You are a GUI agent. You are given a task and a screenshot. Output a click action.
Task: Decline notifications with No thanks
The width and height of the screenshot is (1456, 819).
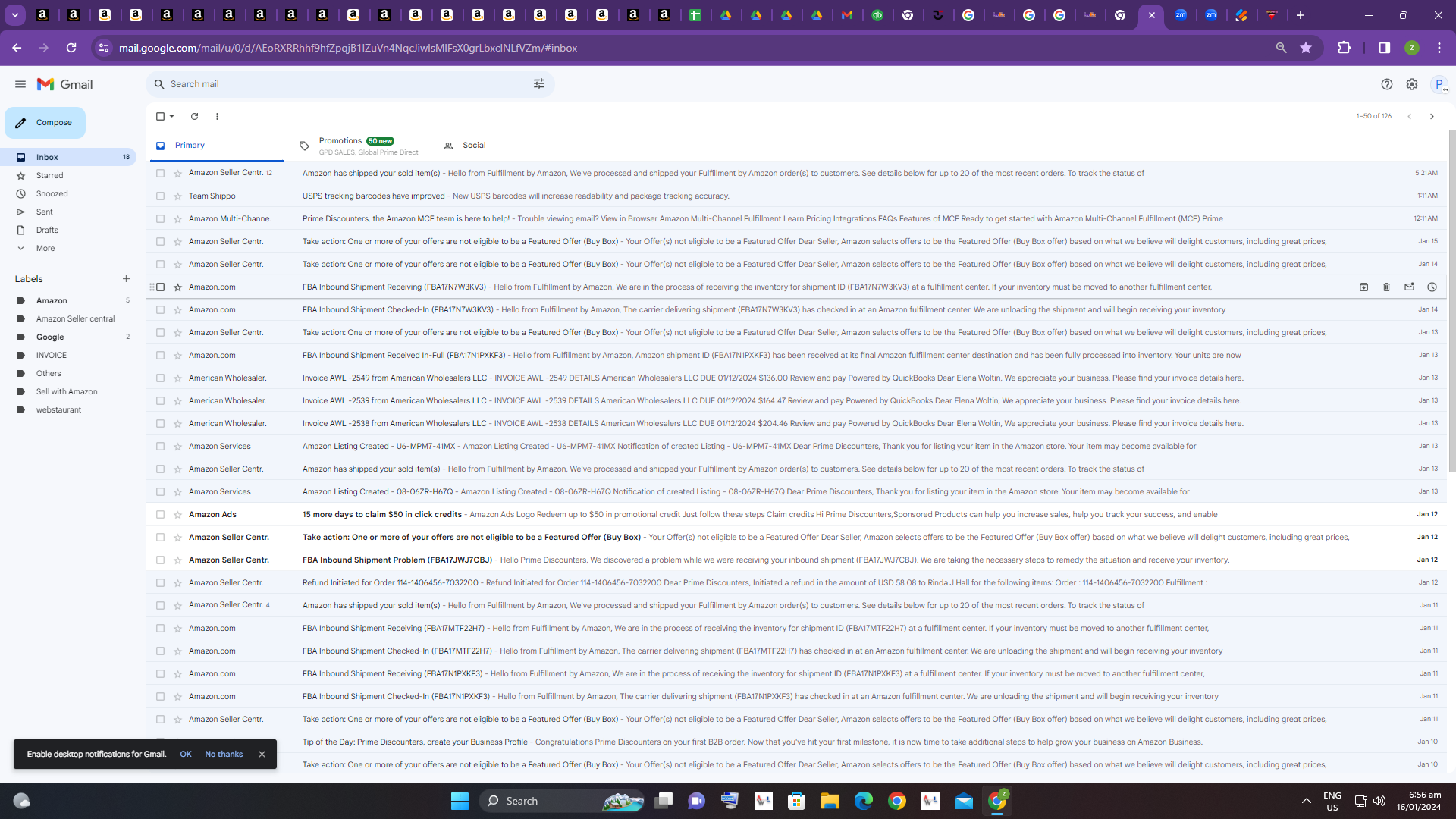tap(224, 754)
